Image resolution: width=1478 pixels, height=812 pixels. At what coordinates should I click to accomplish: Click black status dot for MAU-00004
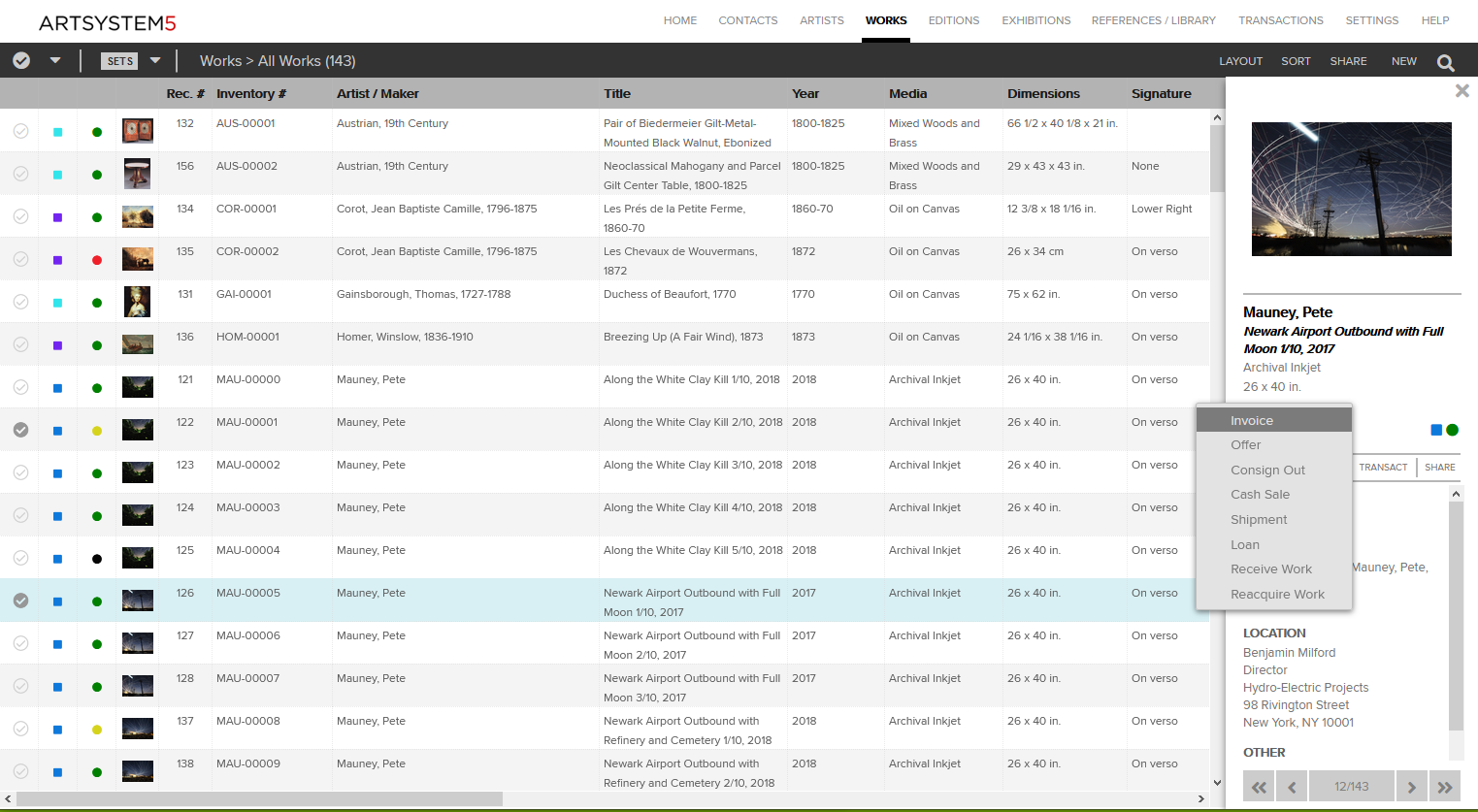pos(97,559)
